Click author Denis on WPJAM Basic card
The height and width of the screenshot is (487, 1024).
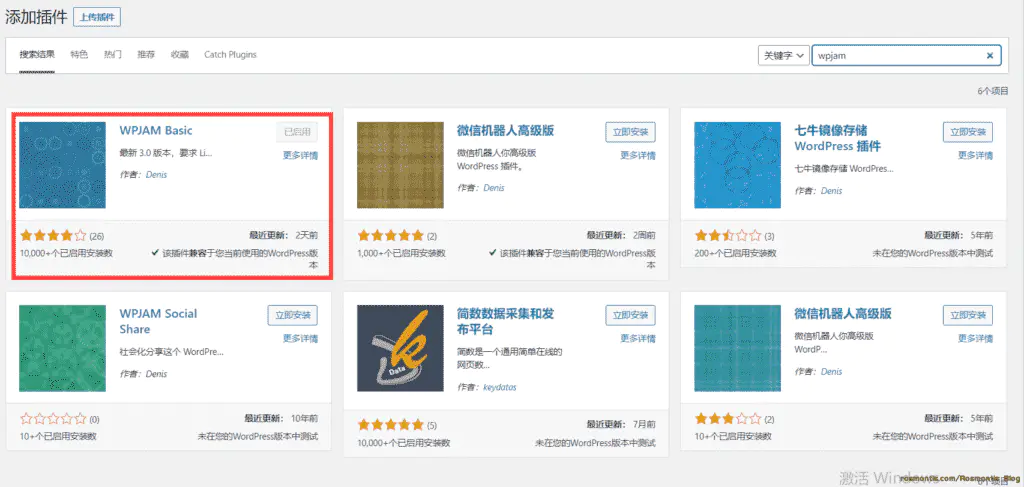point(157,175)
